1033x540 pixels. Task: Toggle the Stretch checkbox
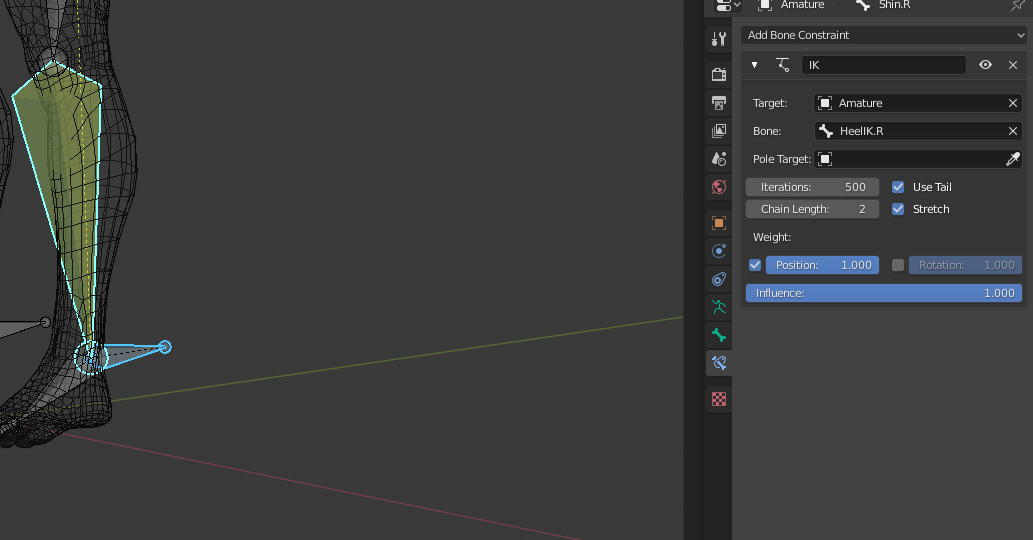(x=898, y=209)
